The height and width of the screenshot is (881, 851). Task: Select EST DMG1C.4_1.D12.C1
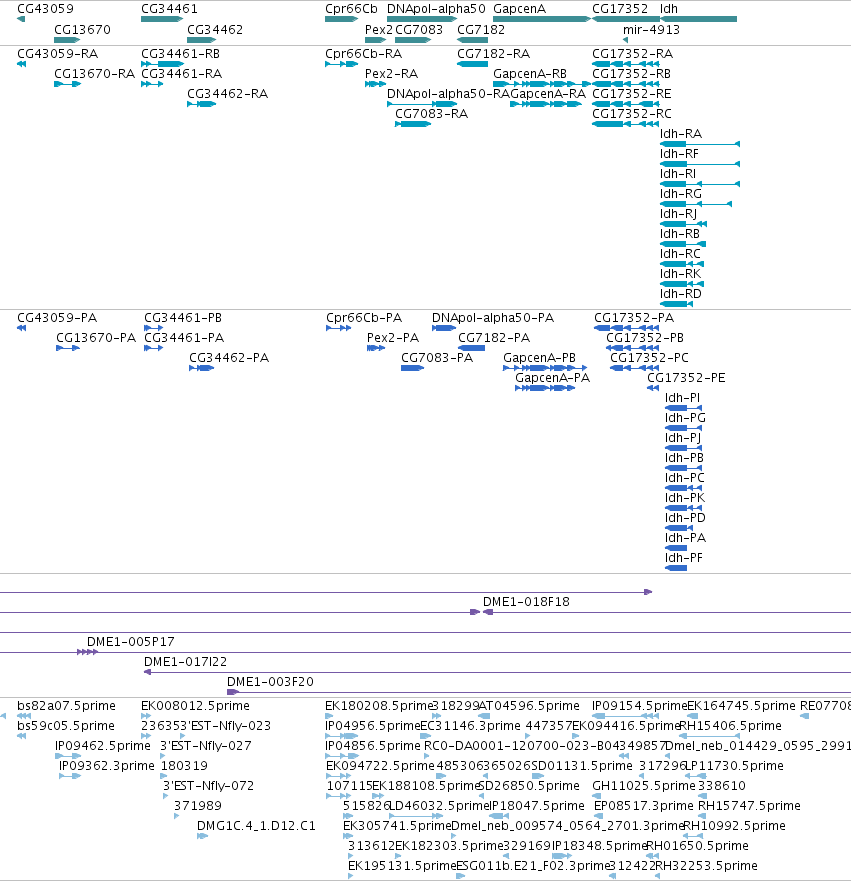tap(256, 826)
